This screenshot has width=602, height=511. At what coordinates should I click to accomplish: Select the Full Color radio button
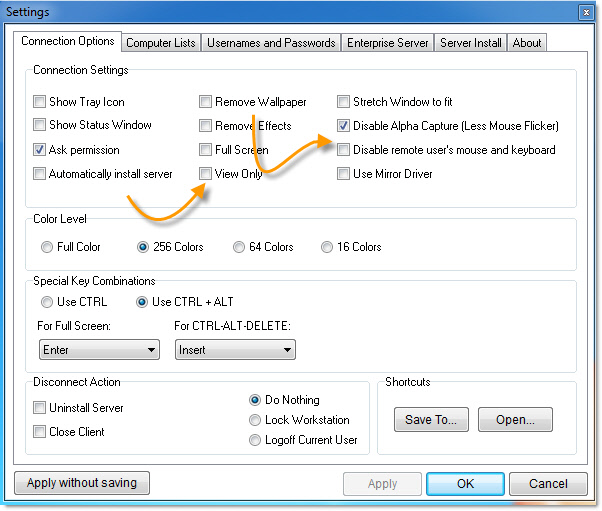coord(47,247)
